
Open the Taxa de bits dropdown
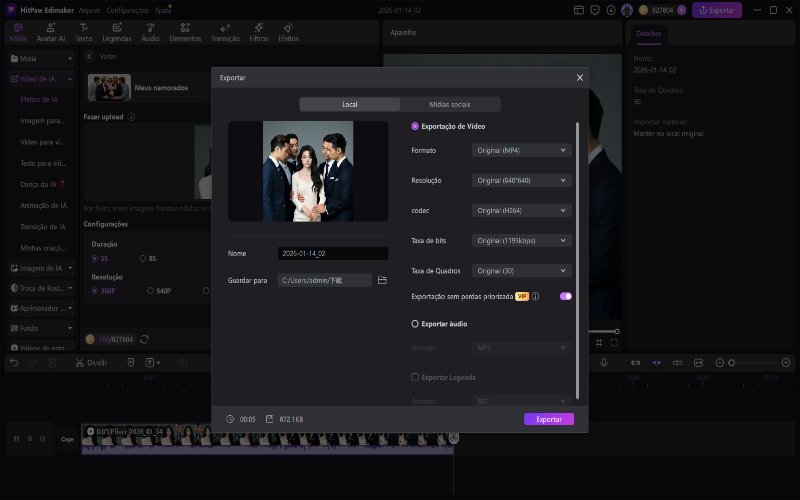pos(521,241)
